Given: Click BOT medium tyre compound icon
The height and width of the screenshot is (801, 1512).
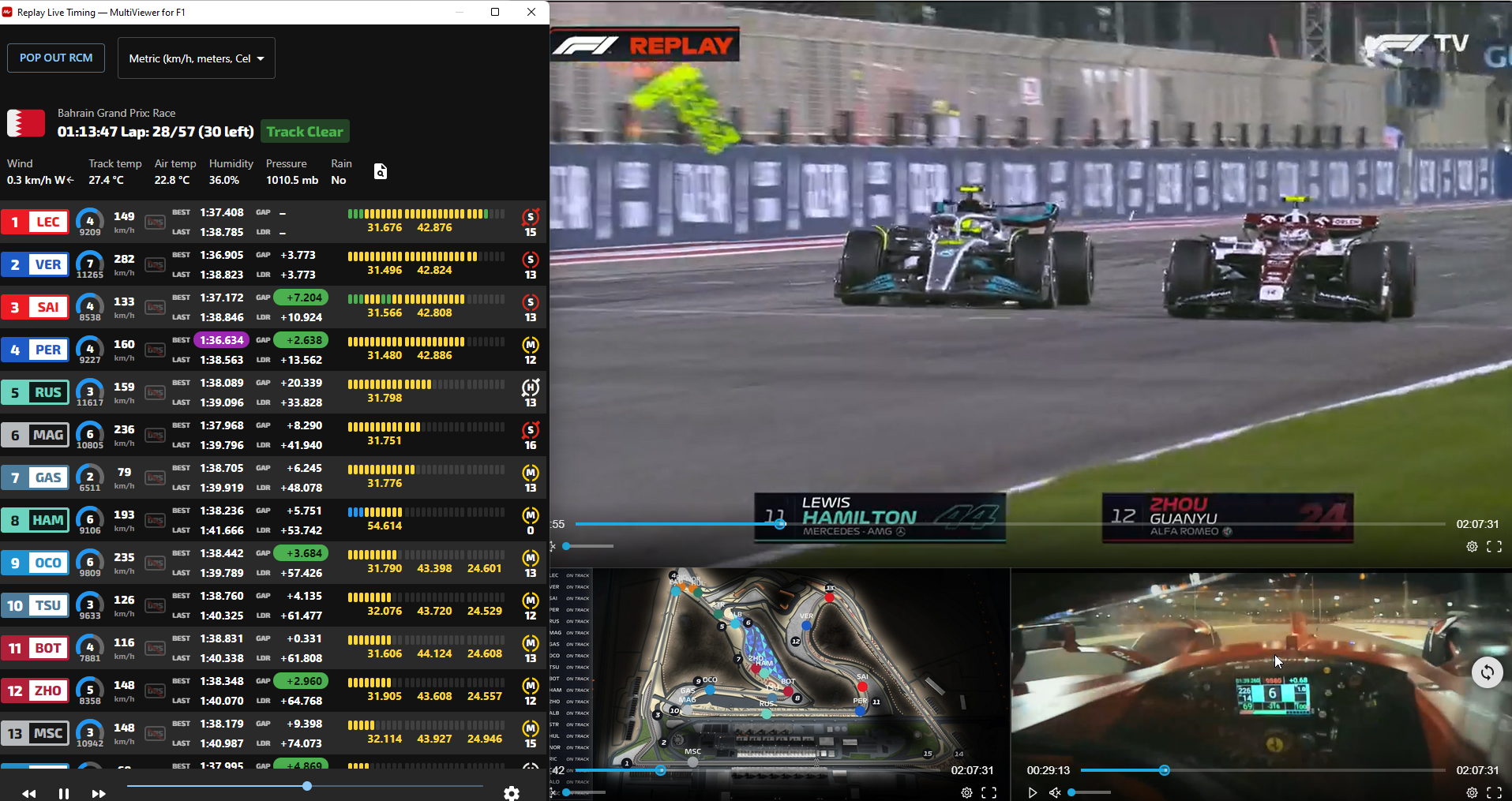Looking at the screenshot, I should click(x=531, y=643).
